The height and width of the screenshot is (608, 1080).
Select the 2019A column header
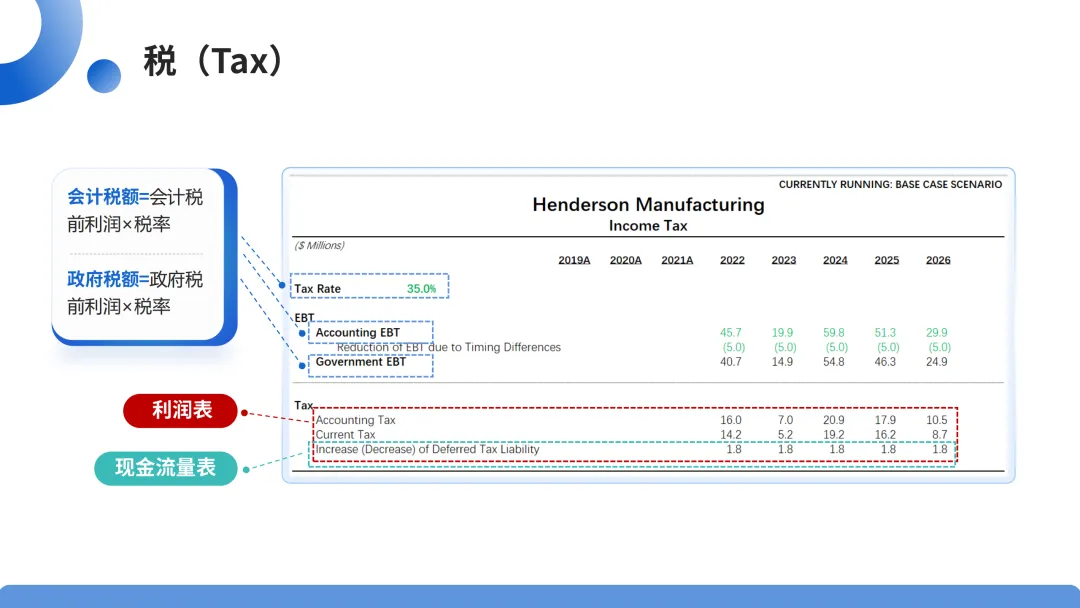coord(574,260)
